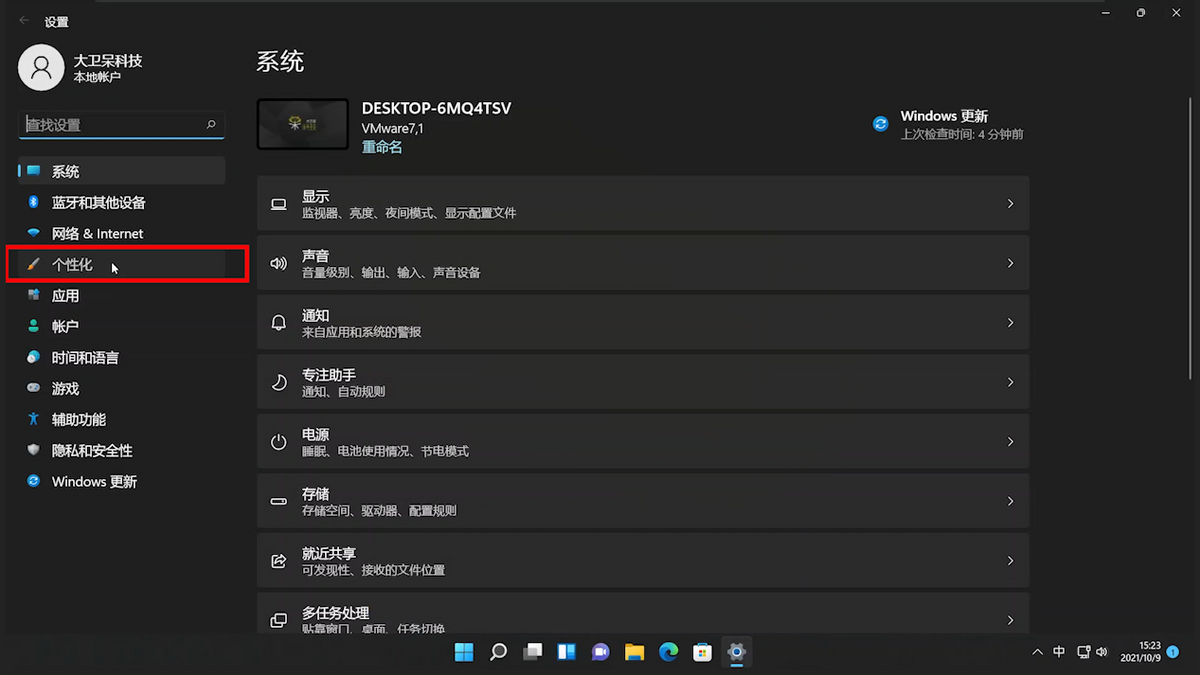Viewport: 1200px width, 675px height.
Task: Click the DESKTOP-6MQ4TSV device name
Action: point(436,108)
